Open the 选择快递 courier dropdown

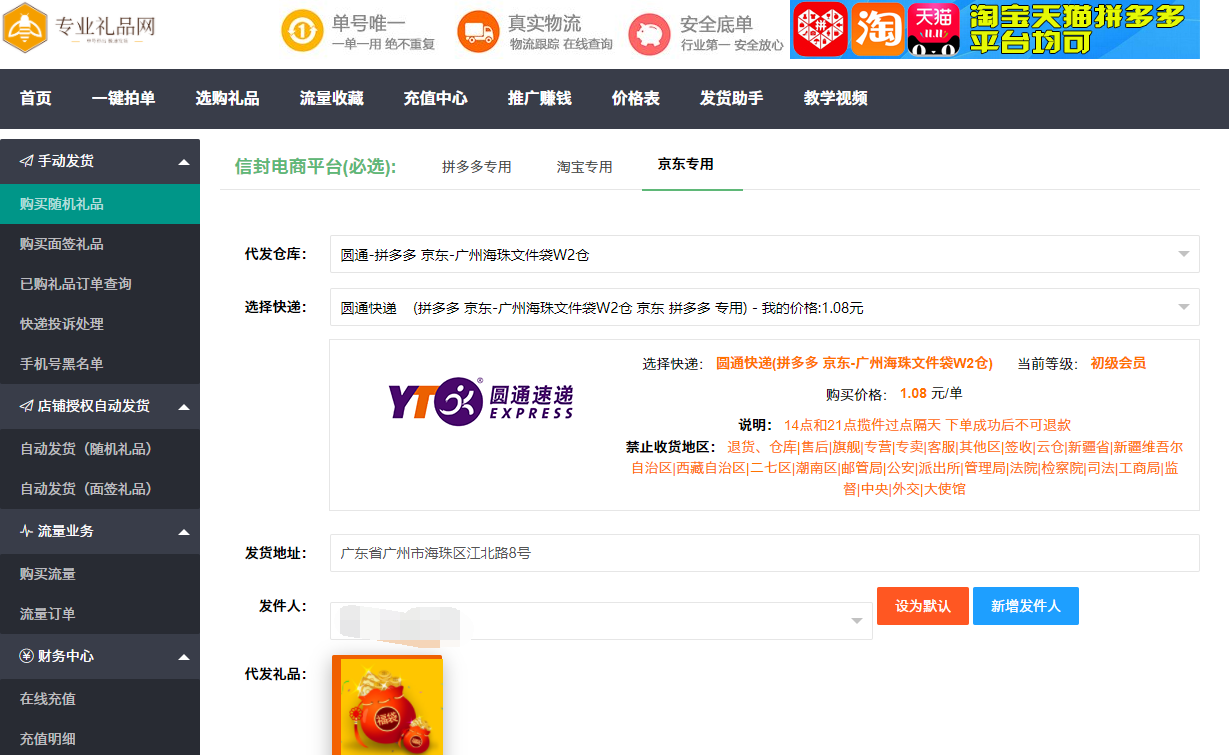pyautogui.click(x=764, y=307)
